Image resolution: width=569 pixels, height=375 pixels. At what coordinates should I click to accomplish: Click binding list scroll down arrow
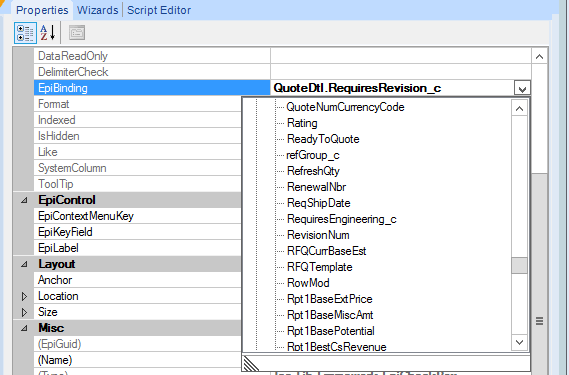[x=519, y=342]
